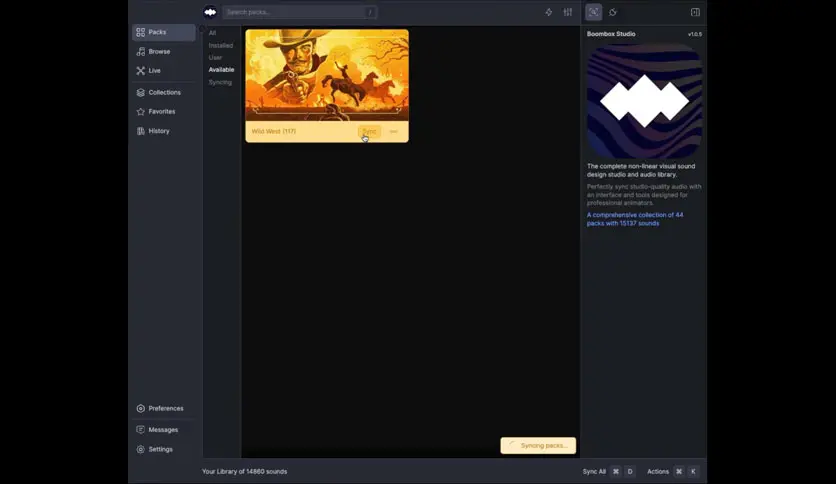Toggle the right side panel layout icon
The image size is (836, 484).
point(695,12)
